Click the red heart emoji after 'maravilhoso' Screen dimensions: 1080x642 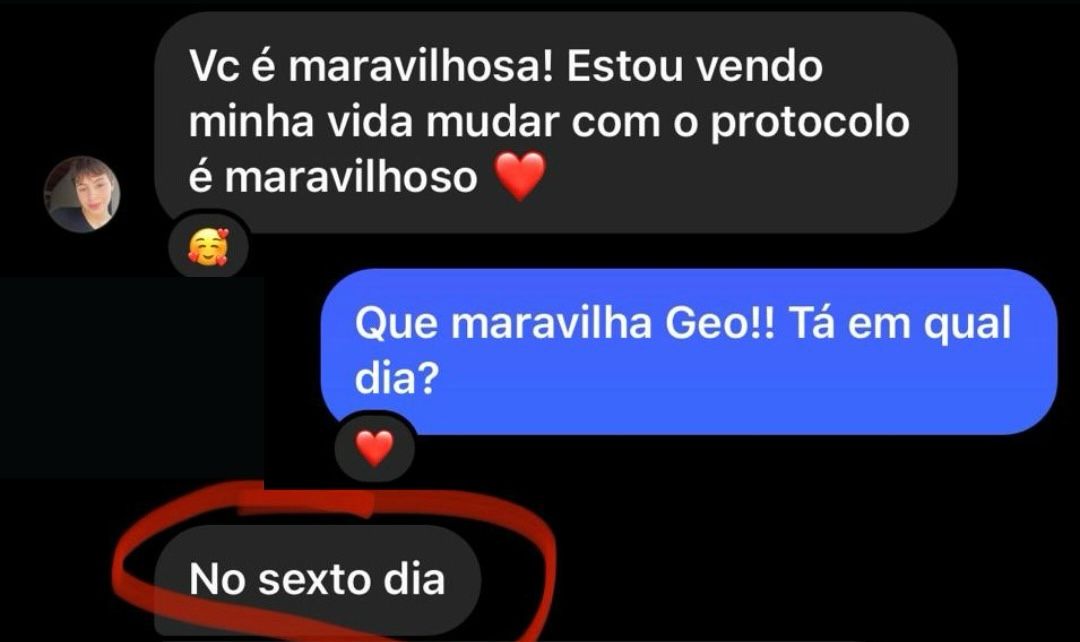(521, 176)
